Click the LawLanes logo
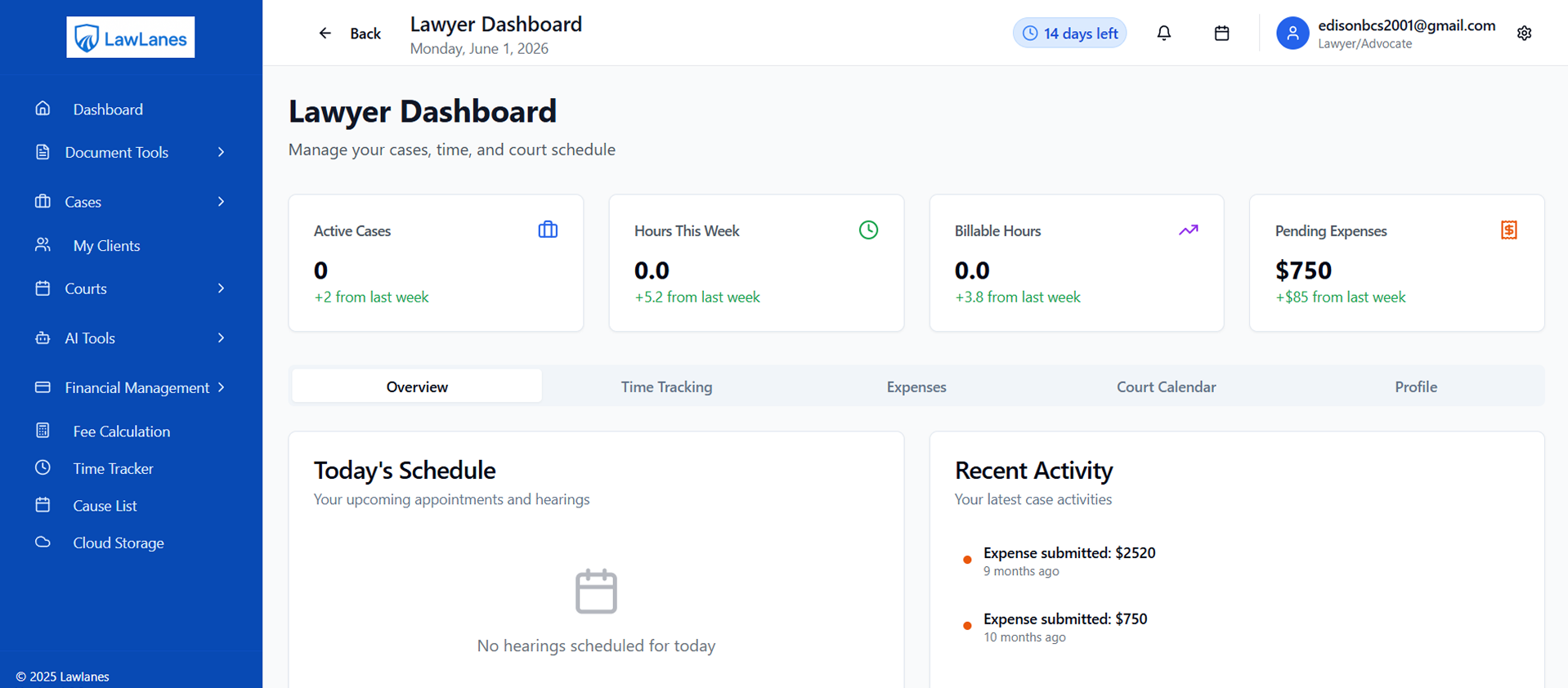 click(x=131, y=38)
